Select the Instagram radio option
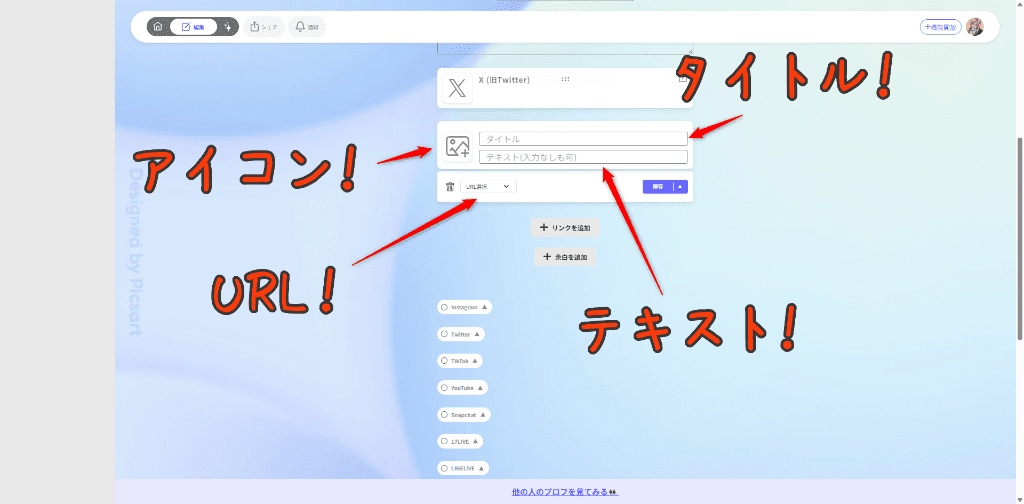 444,307
